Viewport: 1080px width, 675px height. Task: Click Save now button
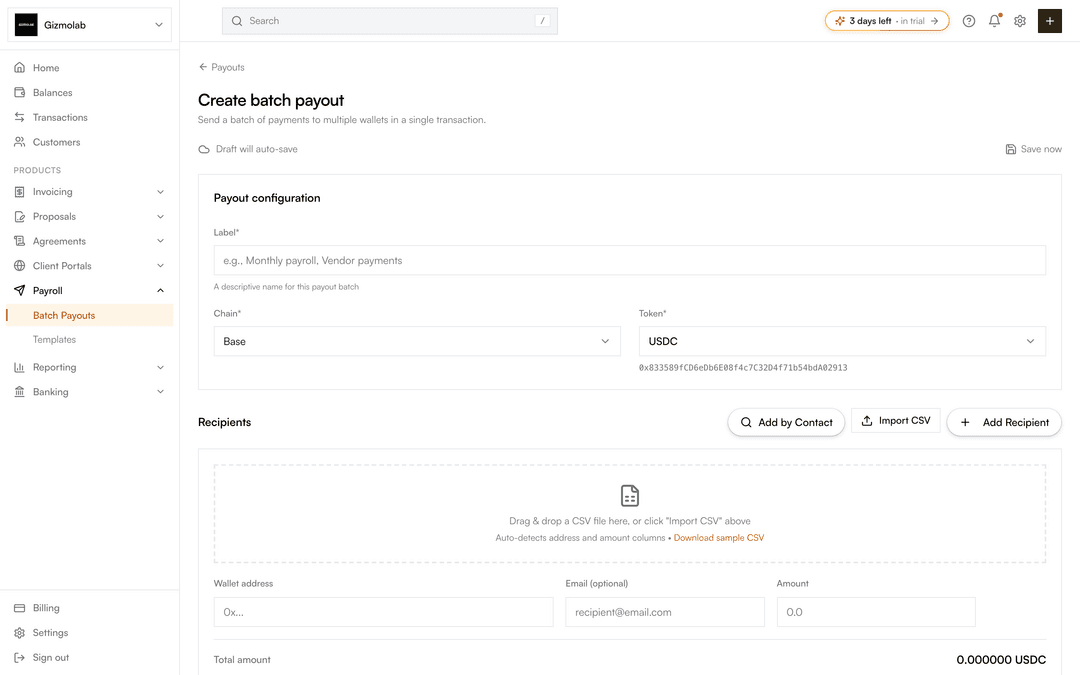pyautogui.click(x=1033, y=149)
